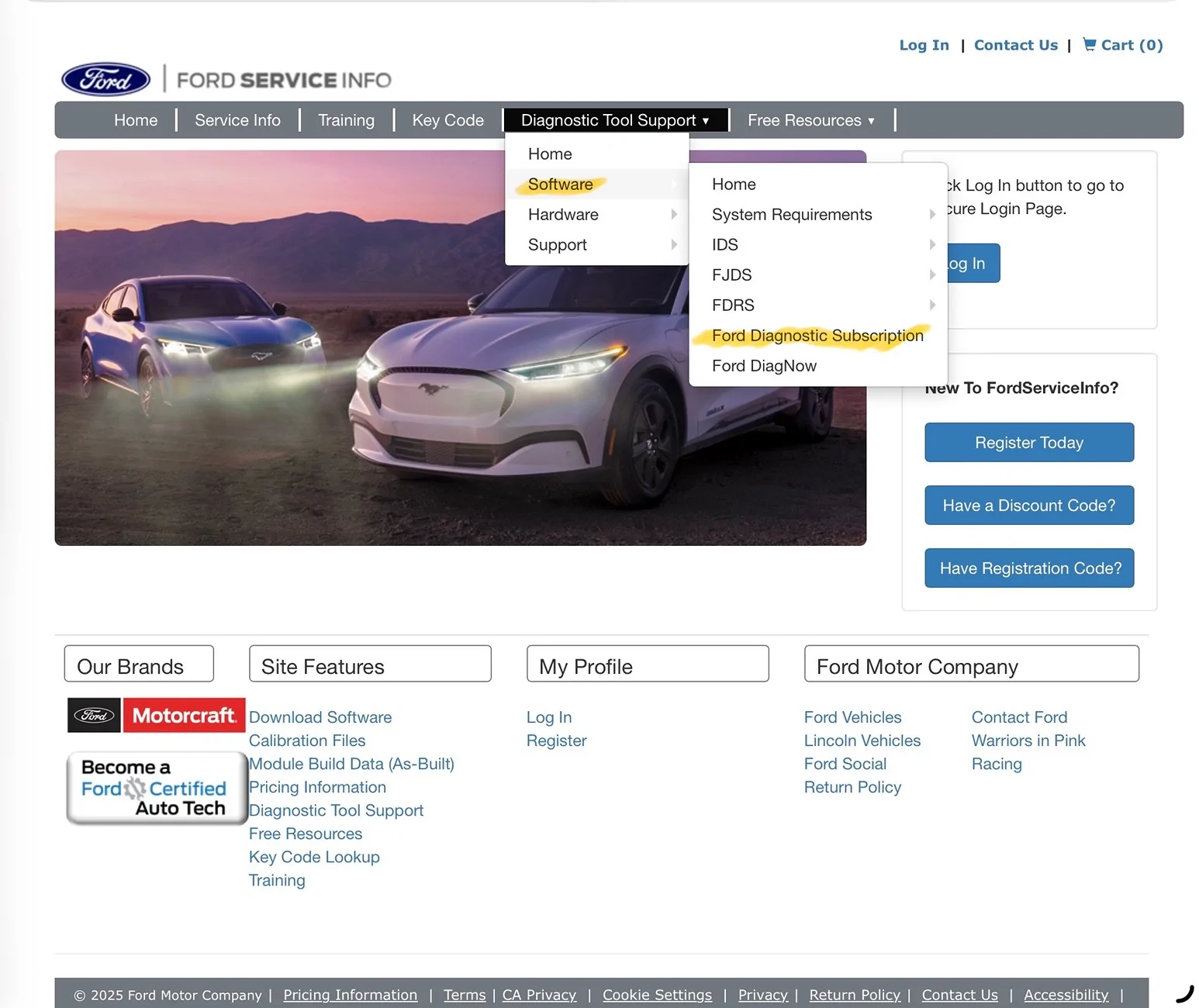This screenshot has height=1008, width=1199.
Task: Expand the Support submenu
Action: [x=597, y=245]
